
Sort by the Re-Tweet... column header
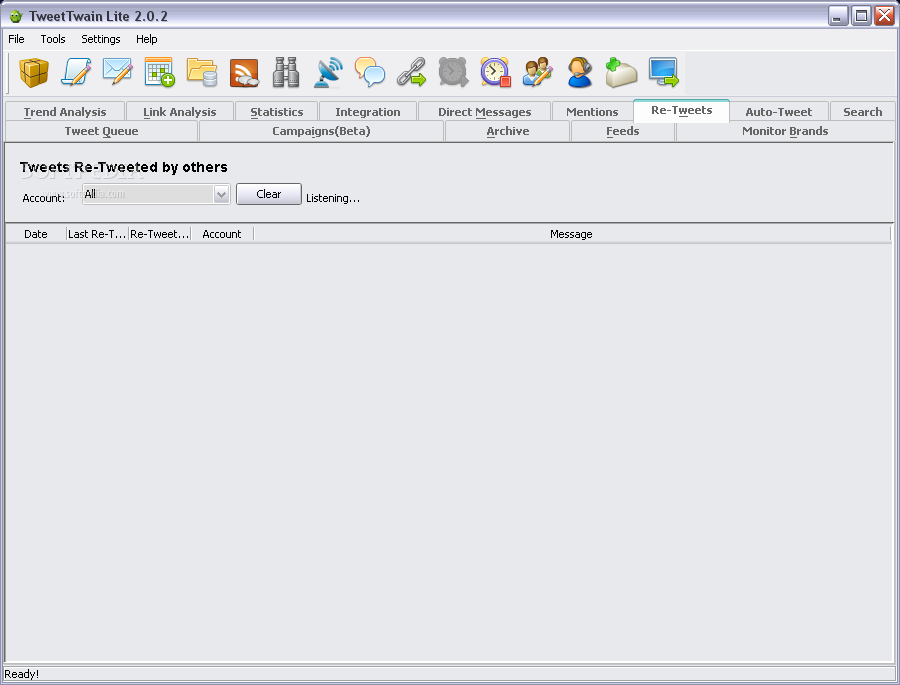click(x=160, y=234)
